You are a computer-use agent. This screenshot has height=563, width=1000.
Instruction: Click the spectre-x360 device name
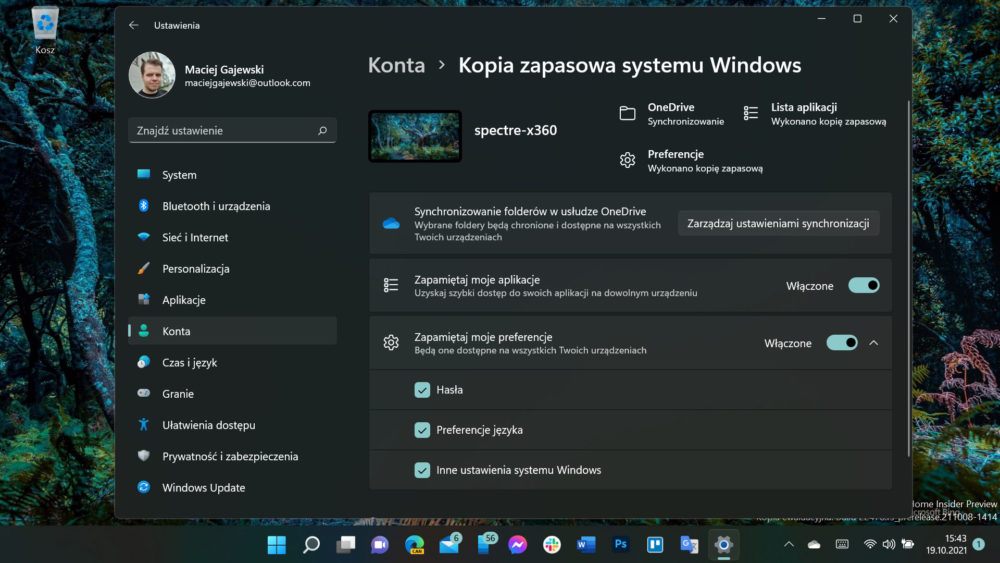point(515,130)
